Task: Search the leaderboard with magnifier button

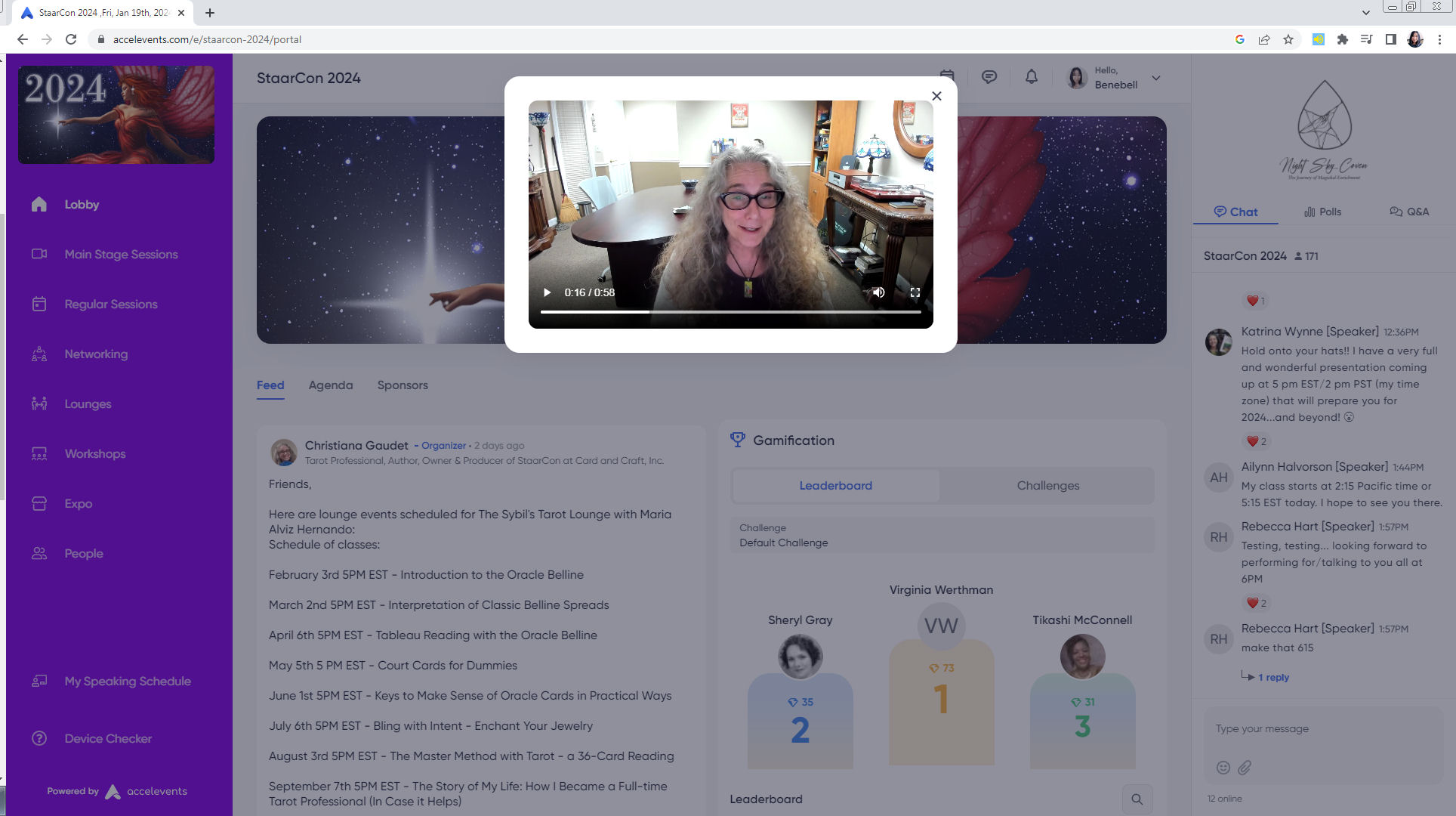Action: (1137, 799)
